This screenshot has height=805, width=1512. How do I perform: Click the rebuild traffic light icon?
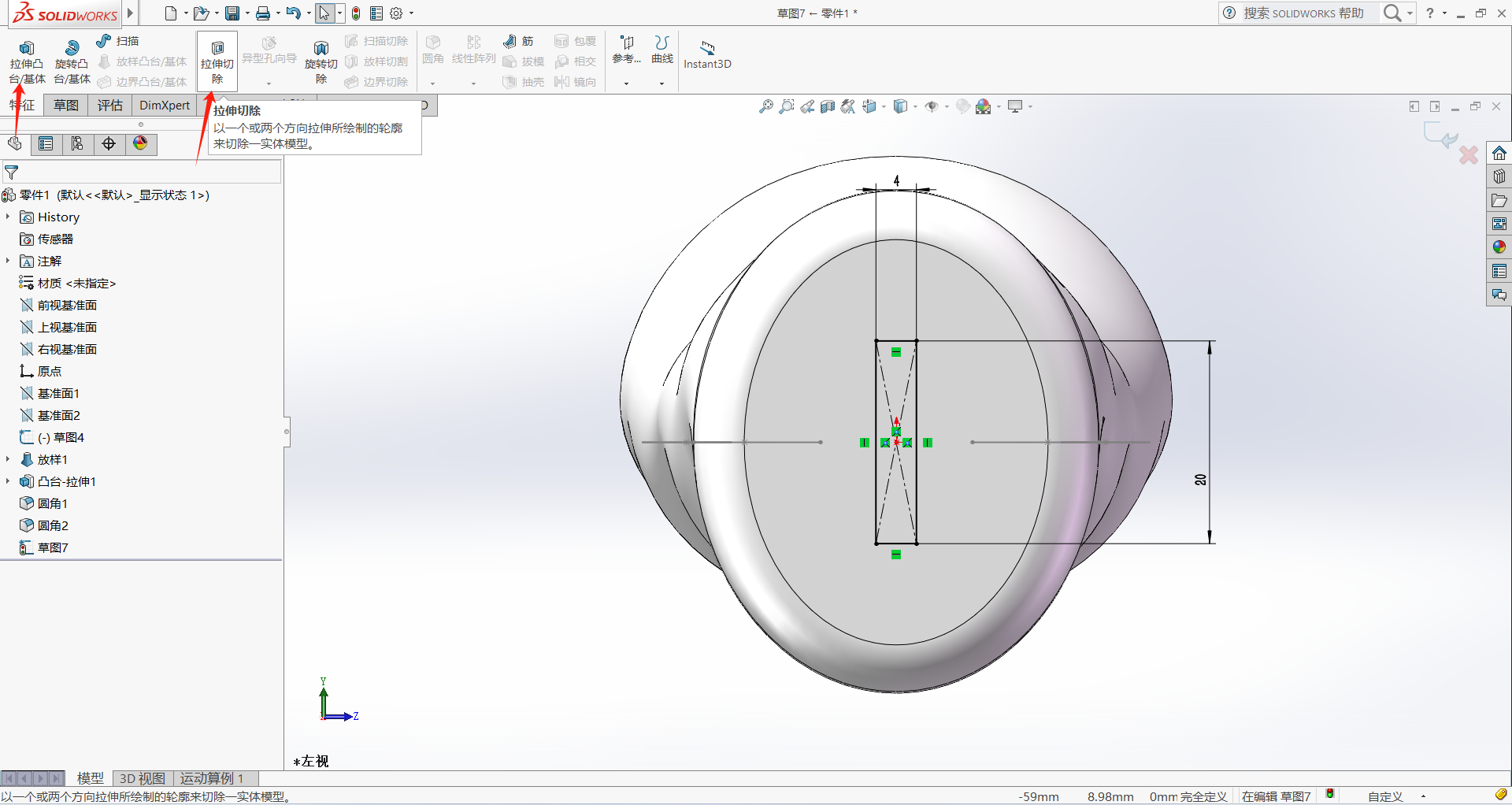pos(356,13)
